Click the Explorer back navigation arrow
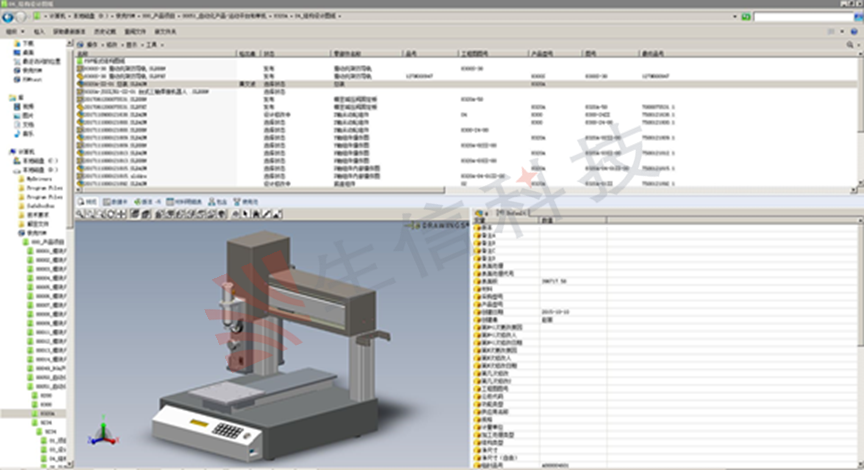The image size is (864, 470). [9, 18]
